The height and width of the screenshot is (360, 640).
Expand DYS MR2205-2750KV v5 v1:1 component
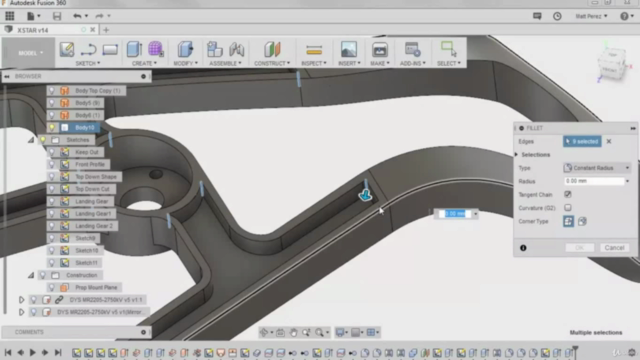click(x=21, y=300)
